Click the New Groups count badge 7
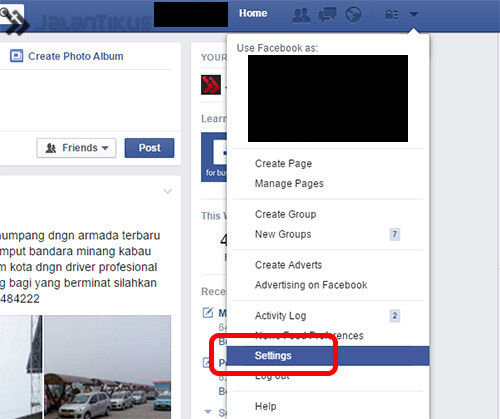The height and width of the screenshot is (419, 500). [x=395, y=234]
